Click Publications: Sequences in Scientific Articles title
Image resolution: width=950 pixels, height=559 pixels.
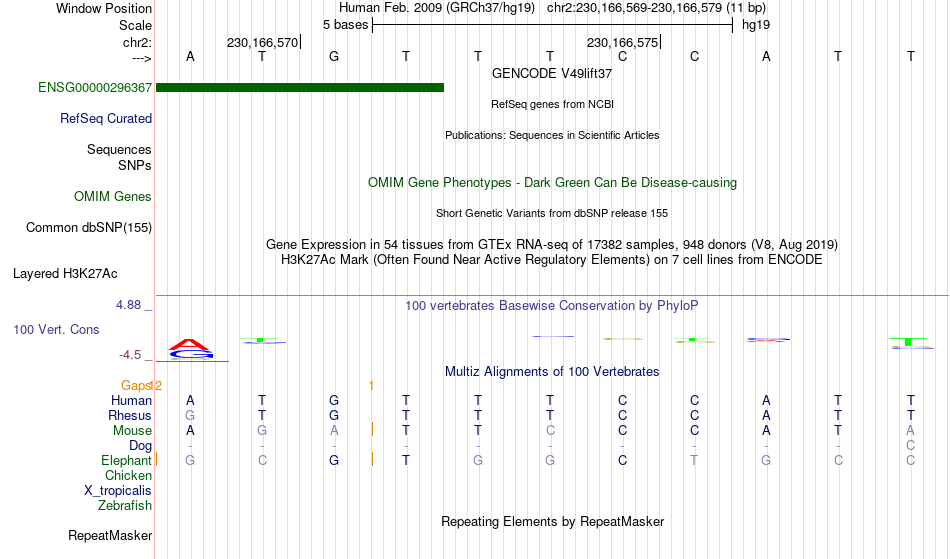552,135
